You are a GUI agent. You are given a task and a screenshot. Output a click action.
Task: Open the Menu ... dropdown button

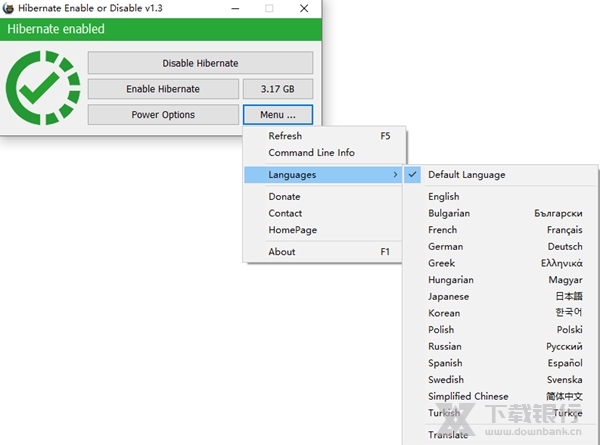[x=278, y=115]
